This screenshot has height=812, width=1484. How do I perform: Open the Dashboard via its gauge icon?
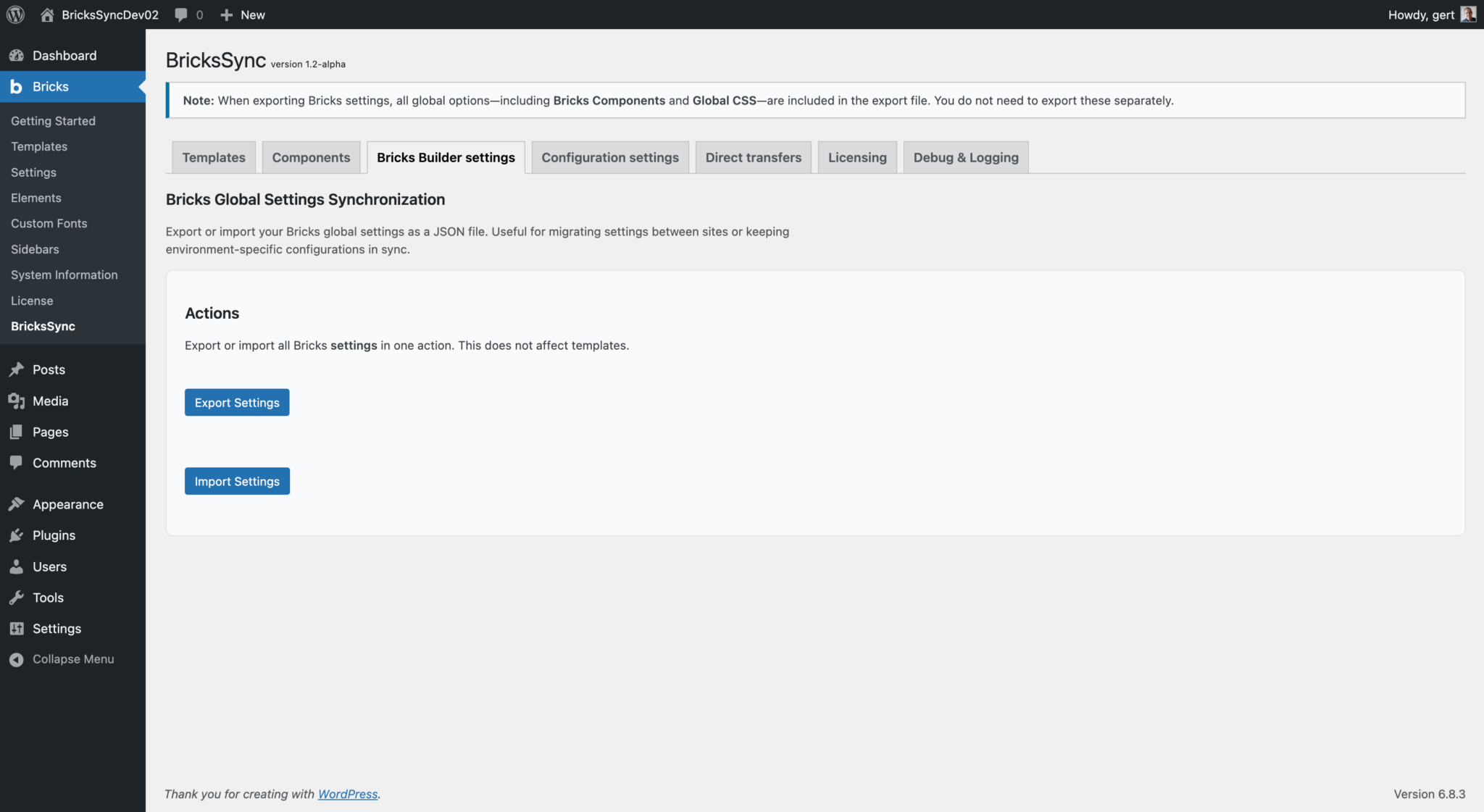(x=17, y=55)
